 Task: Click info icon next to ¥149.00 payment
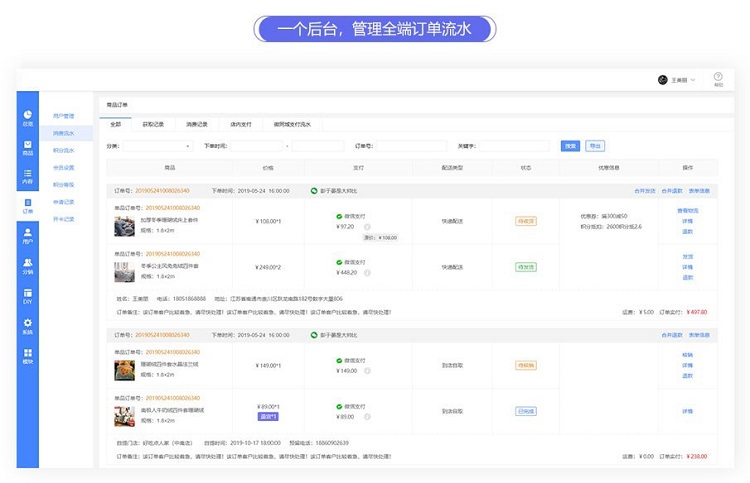coord(367,371)
